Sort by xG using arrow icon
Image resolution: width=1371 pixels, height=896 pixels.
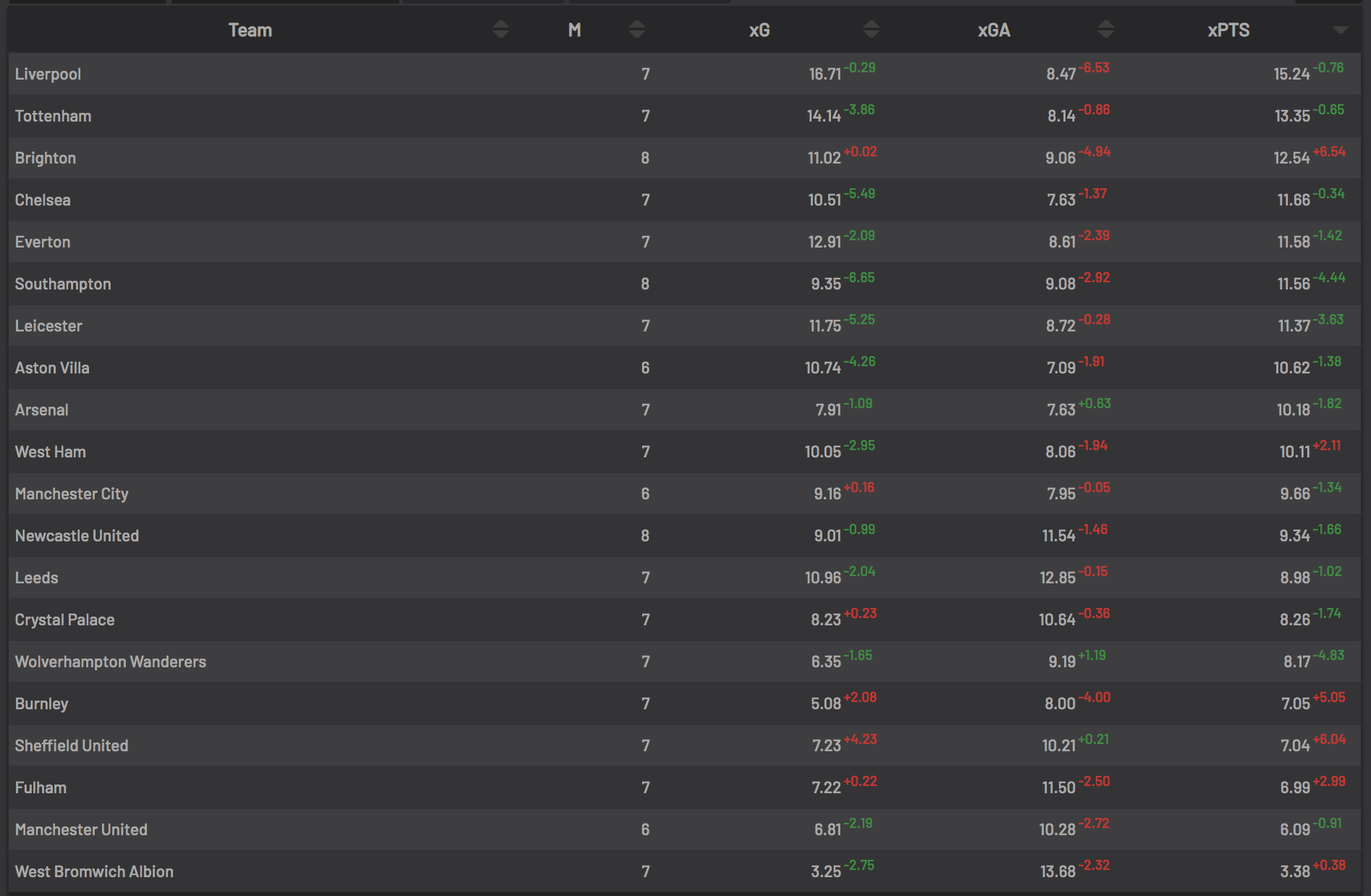pos(872,30)
